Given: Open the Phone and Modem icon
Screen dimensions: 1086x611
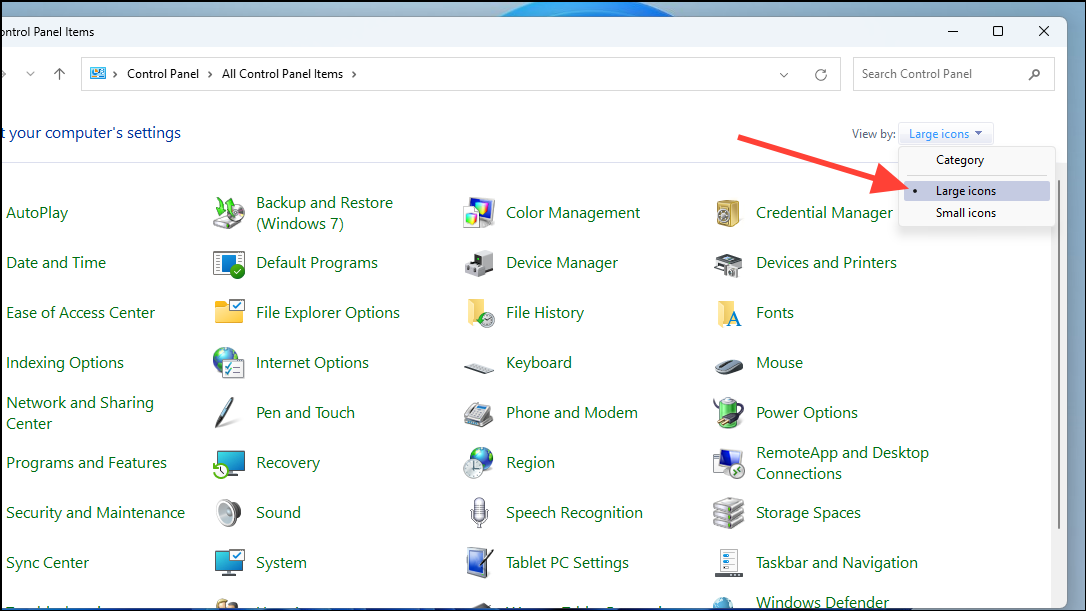Looking at the screenshot, I should pos(478,414).
